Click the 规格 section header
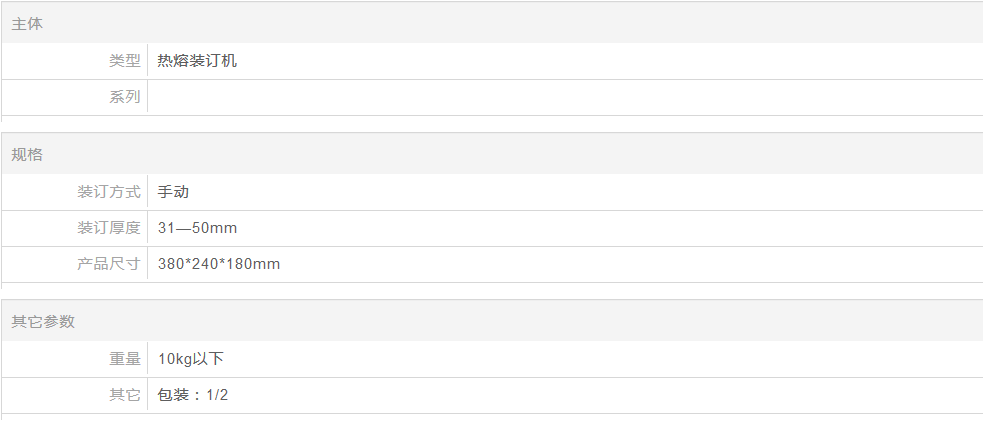Image resolution: width=996 pixels, height=427 pixels. pos(492,155)
